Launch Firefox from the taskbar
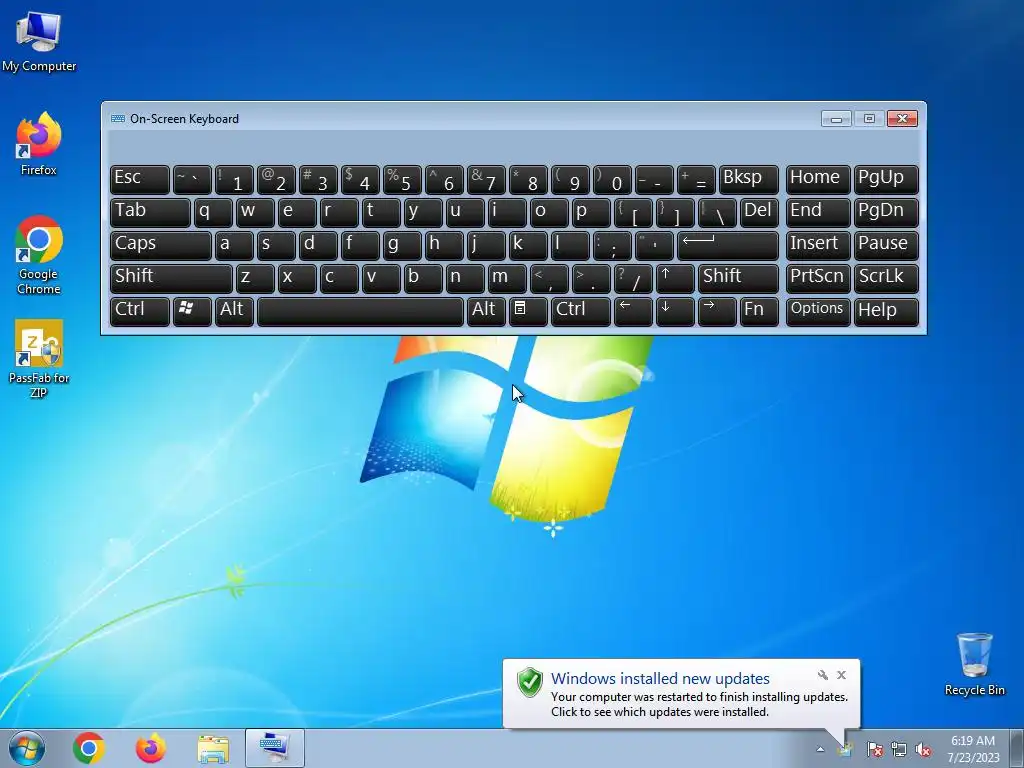Viewport: 1024px width, 768px height. point(151,748)
